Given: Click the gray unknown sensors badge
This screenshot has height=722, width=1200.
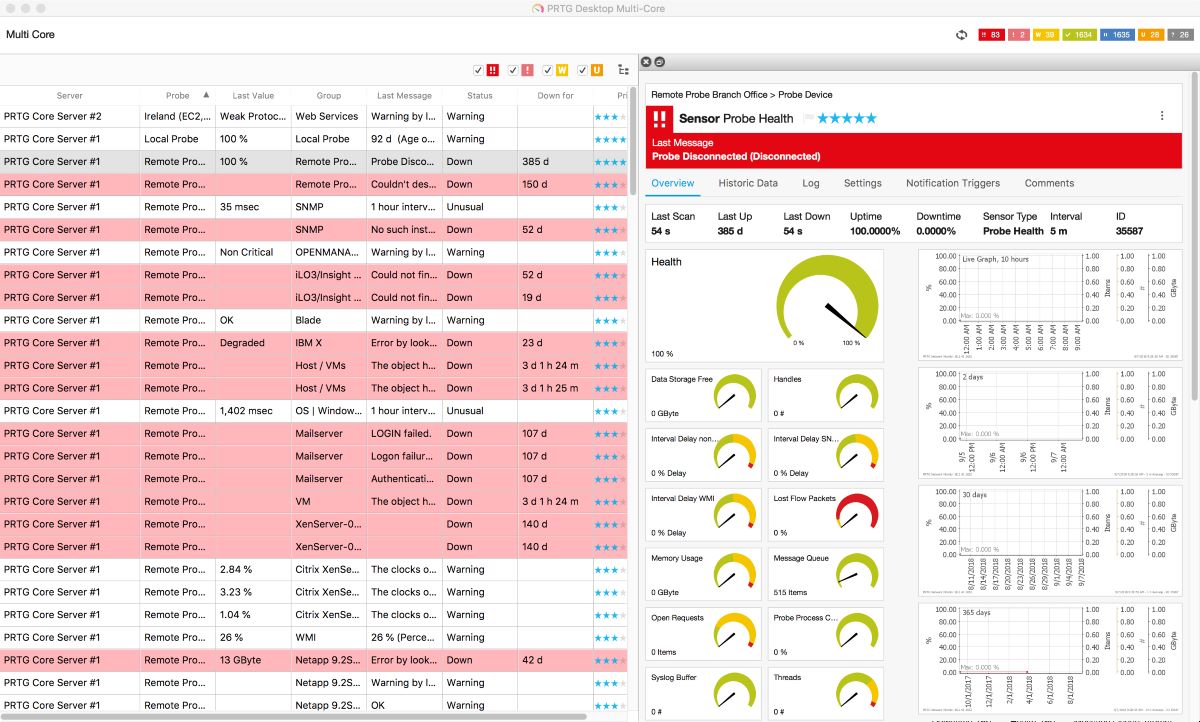Looking at the screenshot, I should [x=1181, y=33].
